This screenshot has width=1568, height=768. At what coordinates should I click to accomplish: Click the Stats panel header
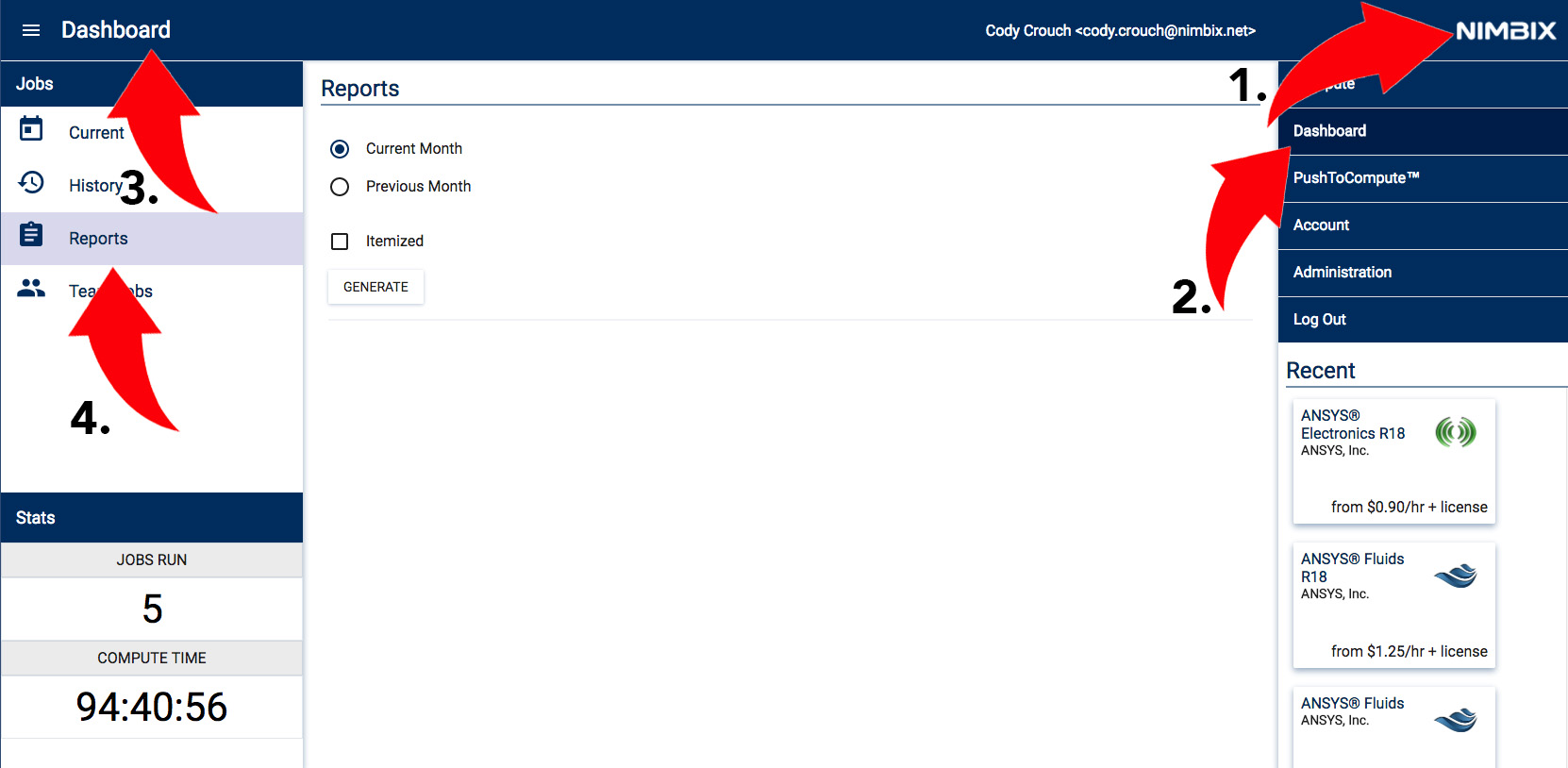pos(152,518)
